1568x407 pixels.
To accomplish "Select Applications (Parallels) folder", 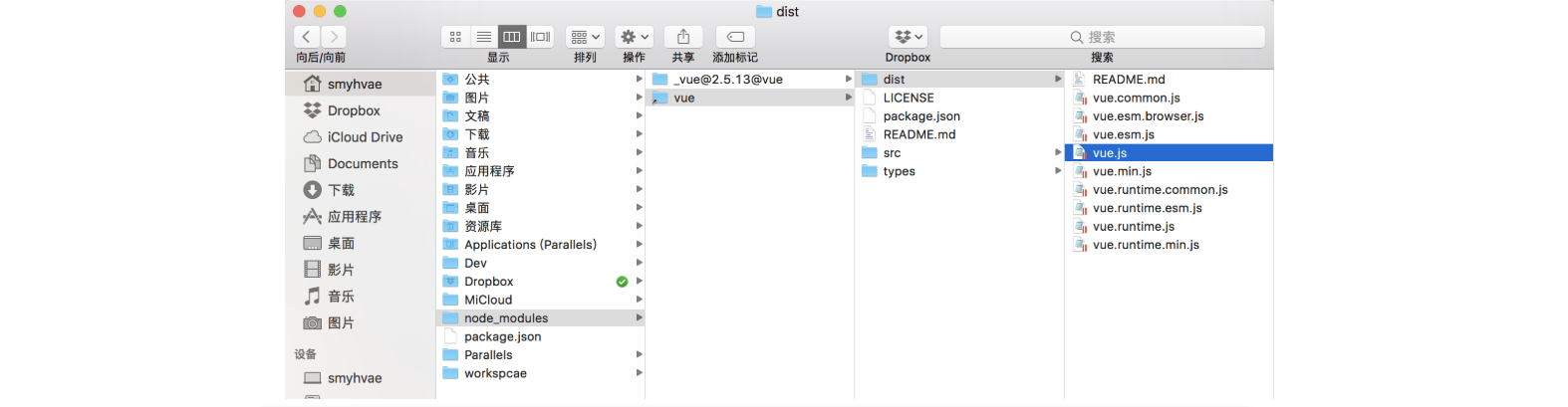I will pos(540,244).
